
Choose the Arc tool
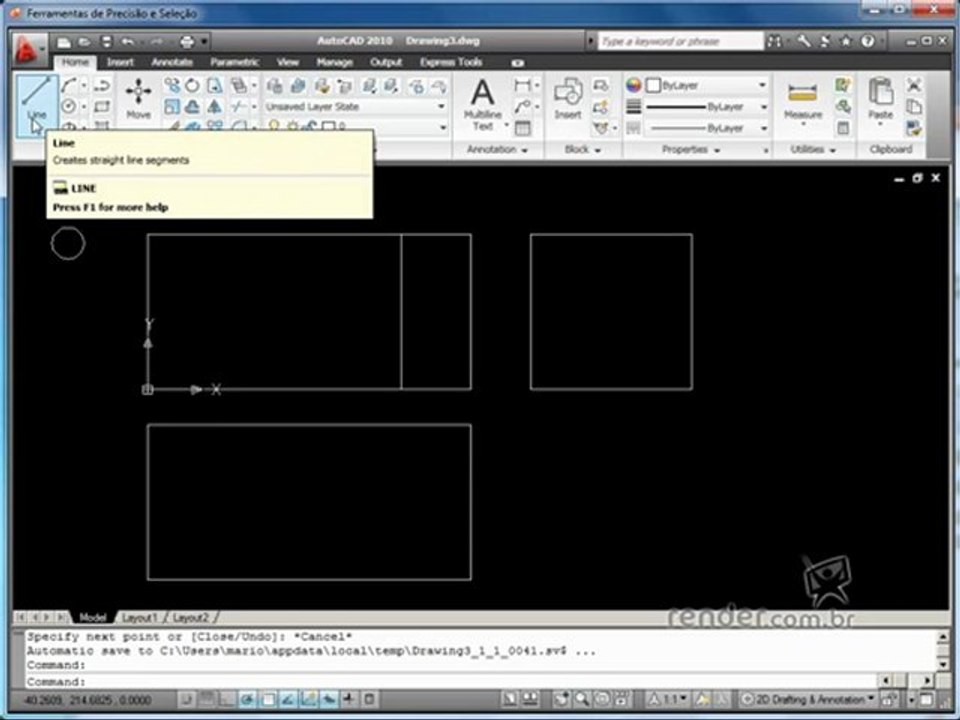click(69, 84)
